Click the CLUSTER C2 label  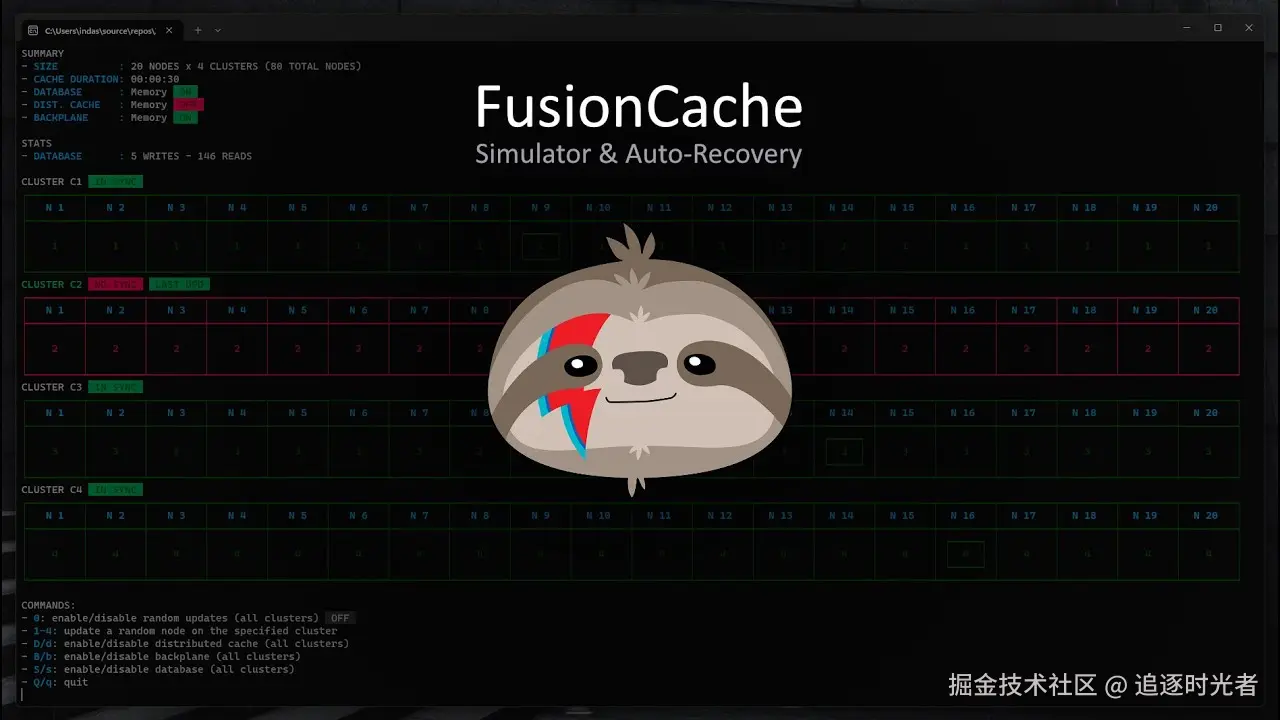(x=52, y=285)
